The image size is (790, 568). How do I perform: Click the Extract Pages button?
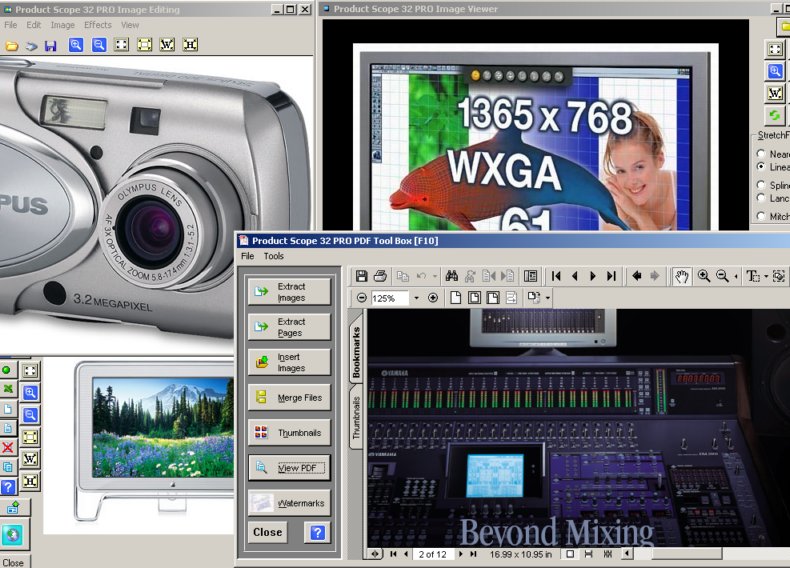289,327
